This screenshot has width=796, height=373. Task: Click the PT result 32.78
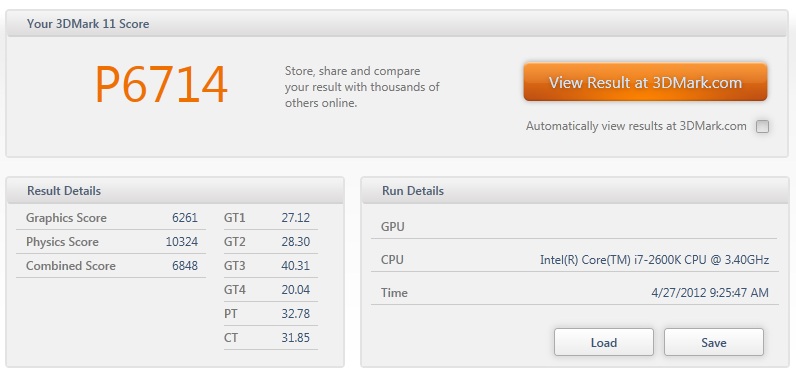pyautogui.click(x=295, y=314)
